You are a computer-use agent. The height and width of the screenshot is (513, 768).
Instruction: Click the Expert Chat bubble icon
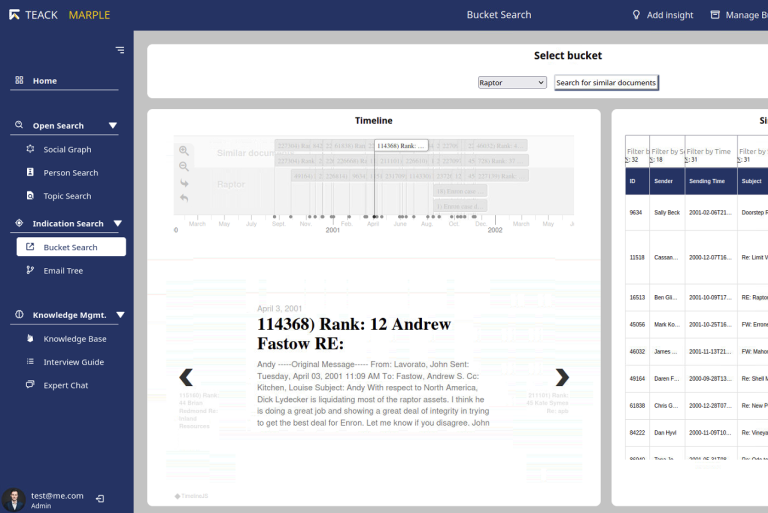[x=30, y=384]
